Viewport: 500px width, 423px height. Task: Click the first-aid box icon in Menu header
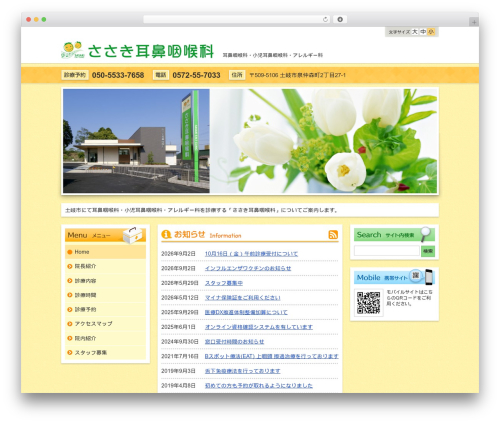point(132,235)
